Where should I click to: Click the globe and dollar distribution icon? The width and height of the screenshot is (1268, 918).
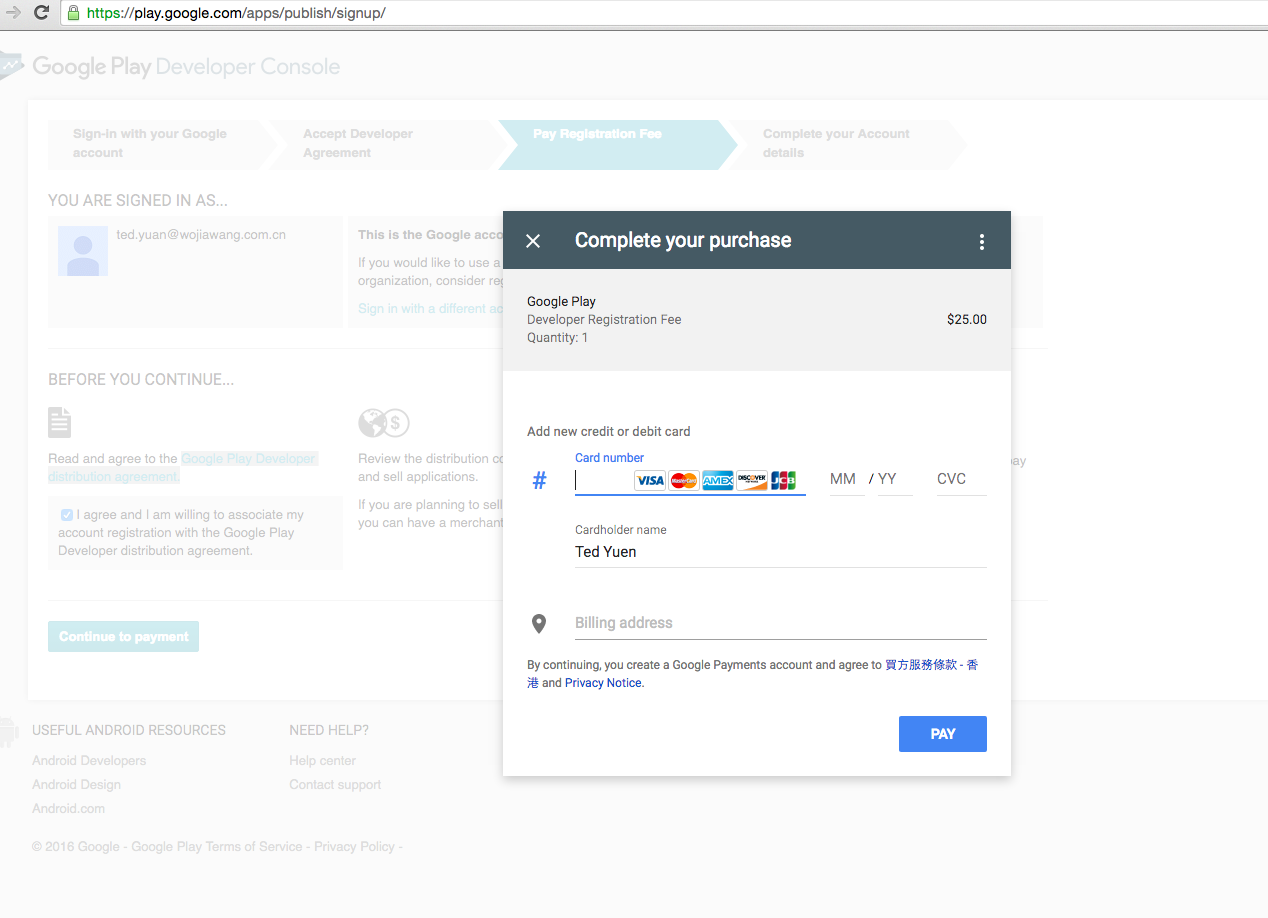pos(384,423)
